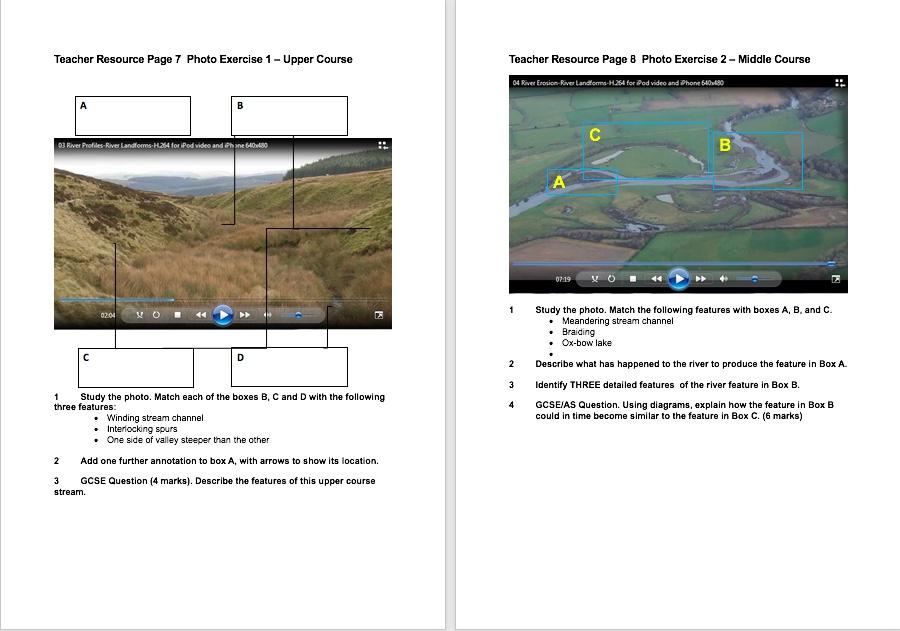Viewport: 900px width, 631px height.
Task: Click the grid icon atop the upper course video
Action: pyautogui.click(x=382, y=146)
